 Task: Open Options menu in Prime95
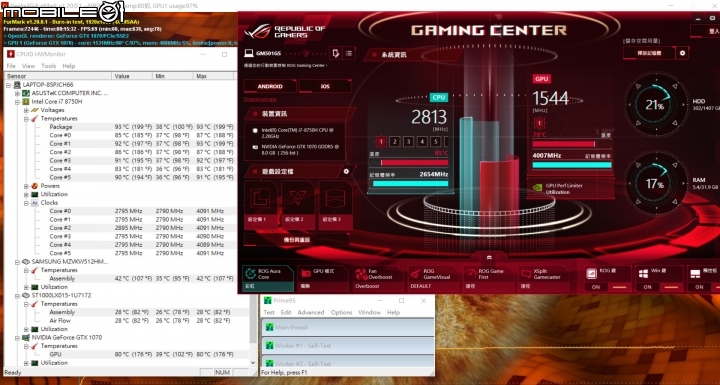341,312
